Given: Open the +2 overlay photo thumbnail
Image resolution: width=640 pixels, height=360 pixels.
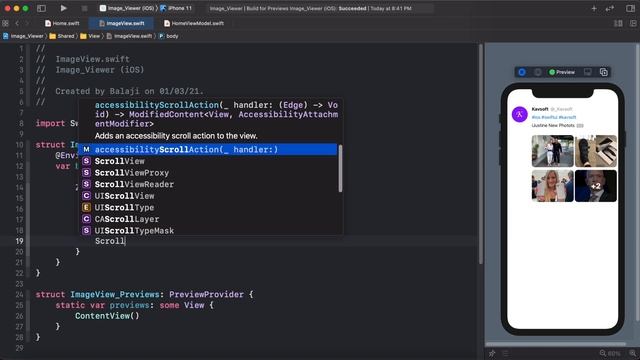Looking at the screenshot, I should tap(596, 186).
